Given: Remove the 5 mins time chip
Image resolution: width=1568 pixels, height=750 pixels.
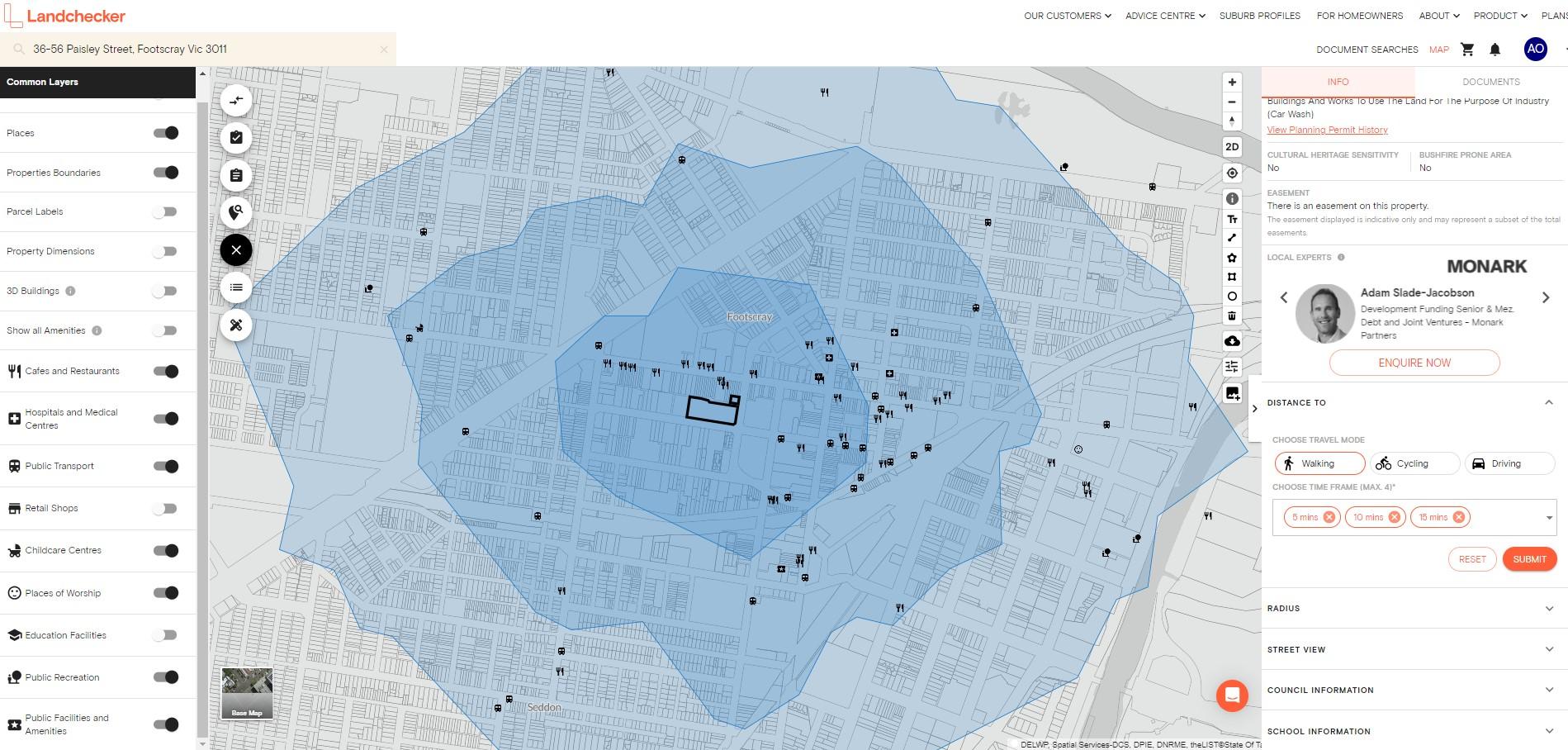Looking at the screenshot, I should tap(1329, 517).
